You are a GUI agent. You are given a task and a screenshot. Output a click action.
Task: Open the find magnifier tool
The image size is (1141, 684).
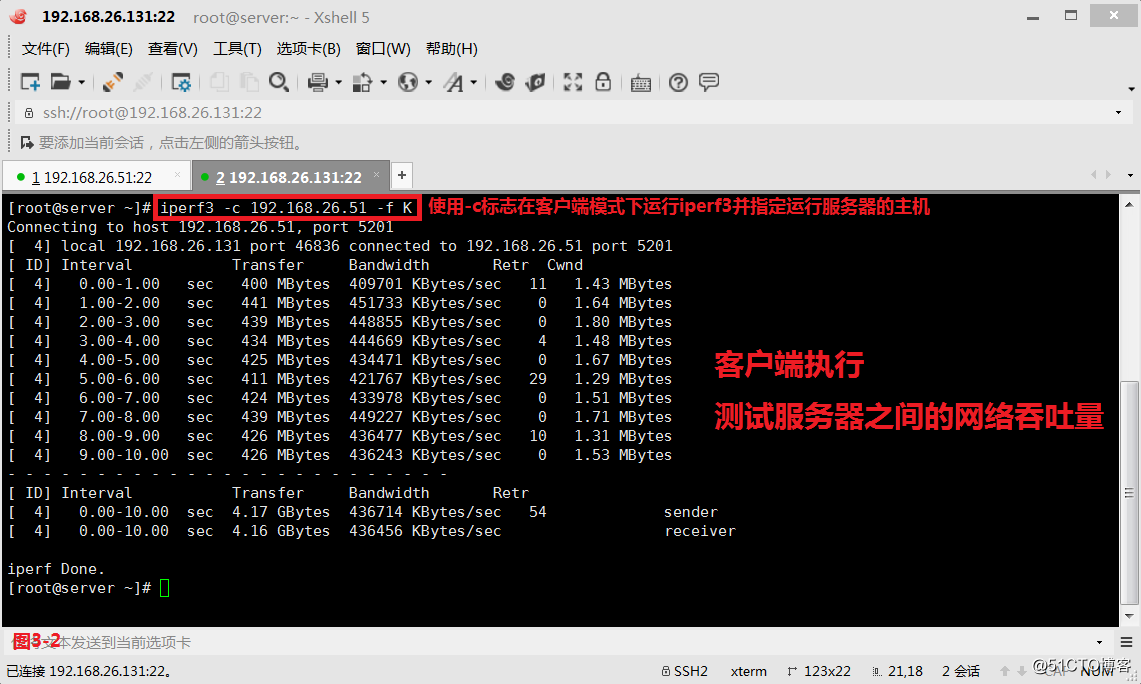(x=279, y=82)
